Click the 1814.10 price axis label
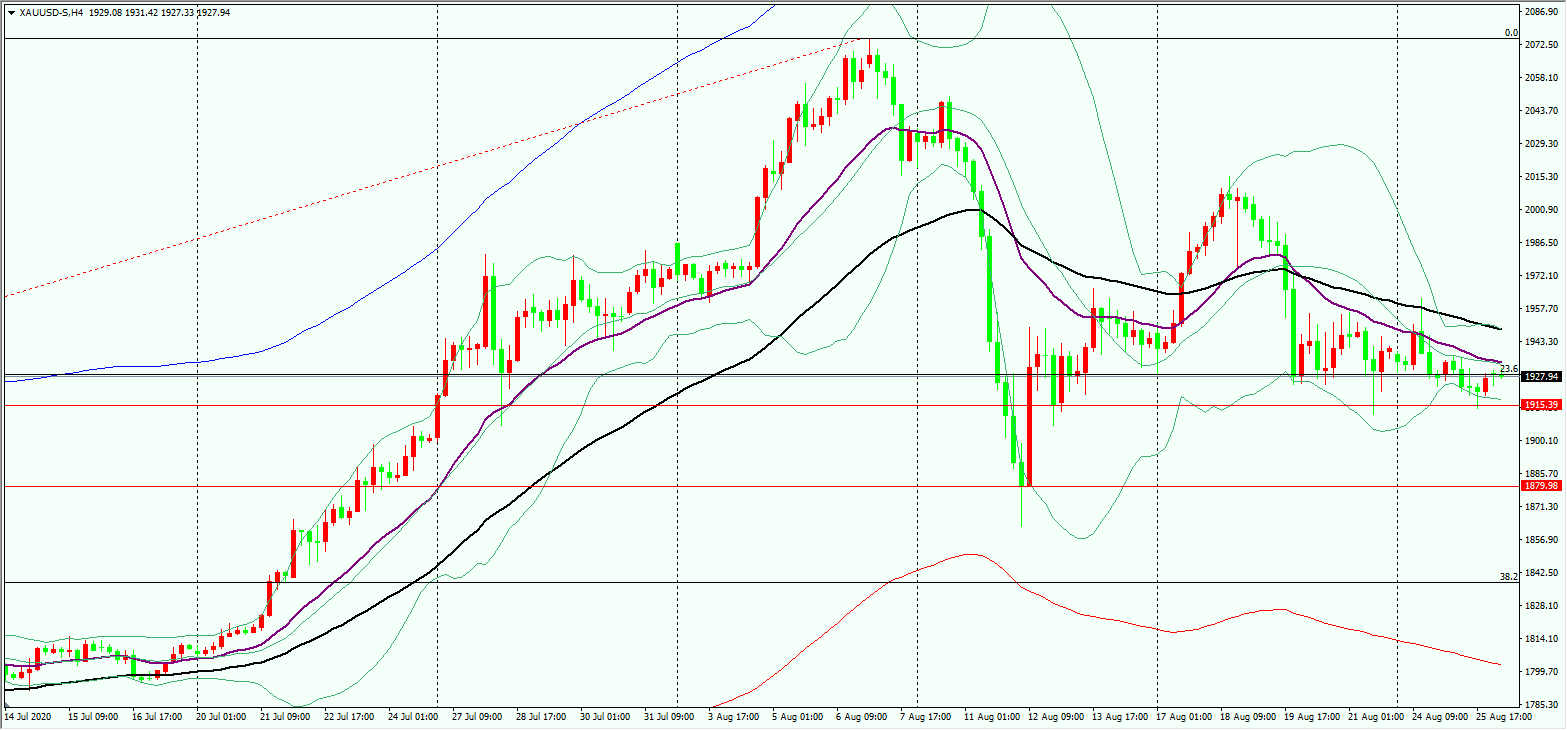The image size is (1567, 730). pyautogui.click(x=1542, y=639)
